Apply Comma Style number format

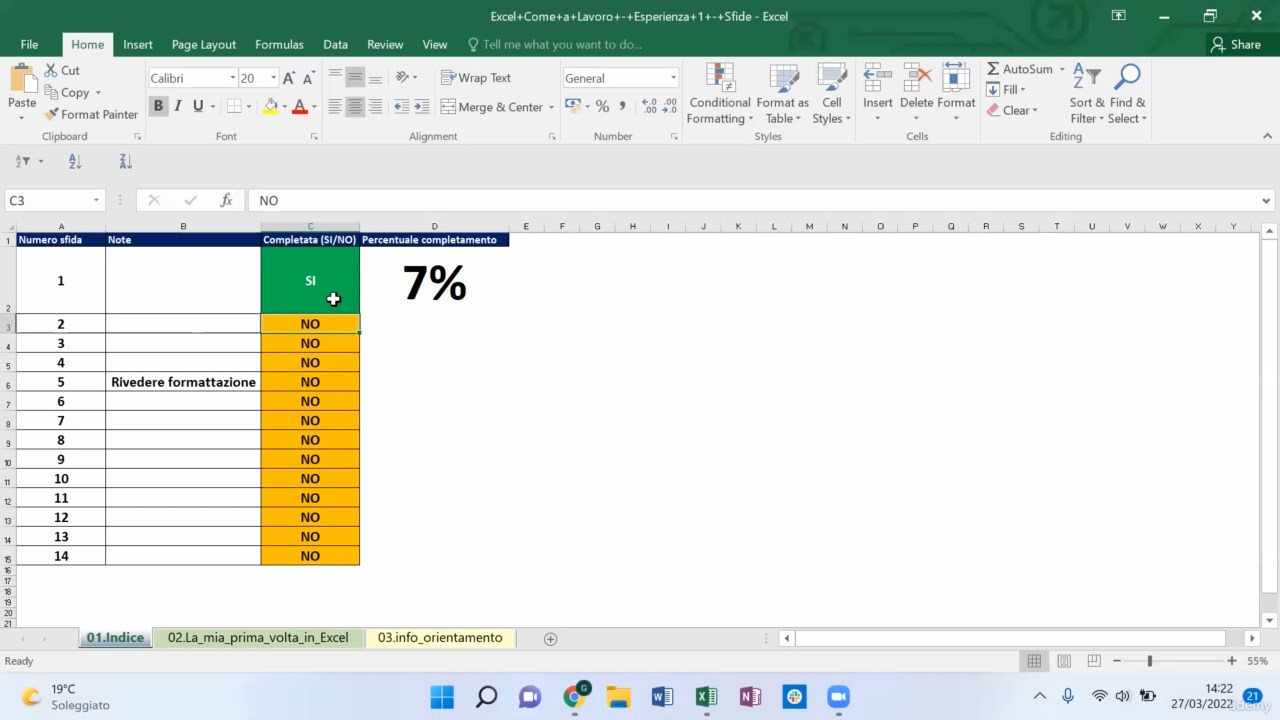click(x=623, y=106)
